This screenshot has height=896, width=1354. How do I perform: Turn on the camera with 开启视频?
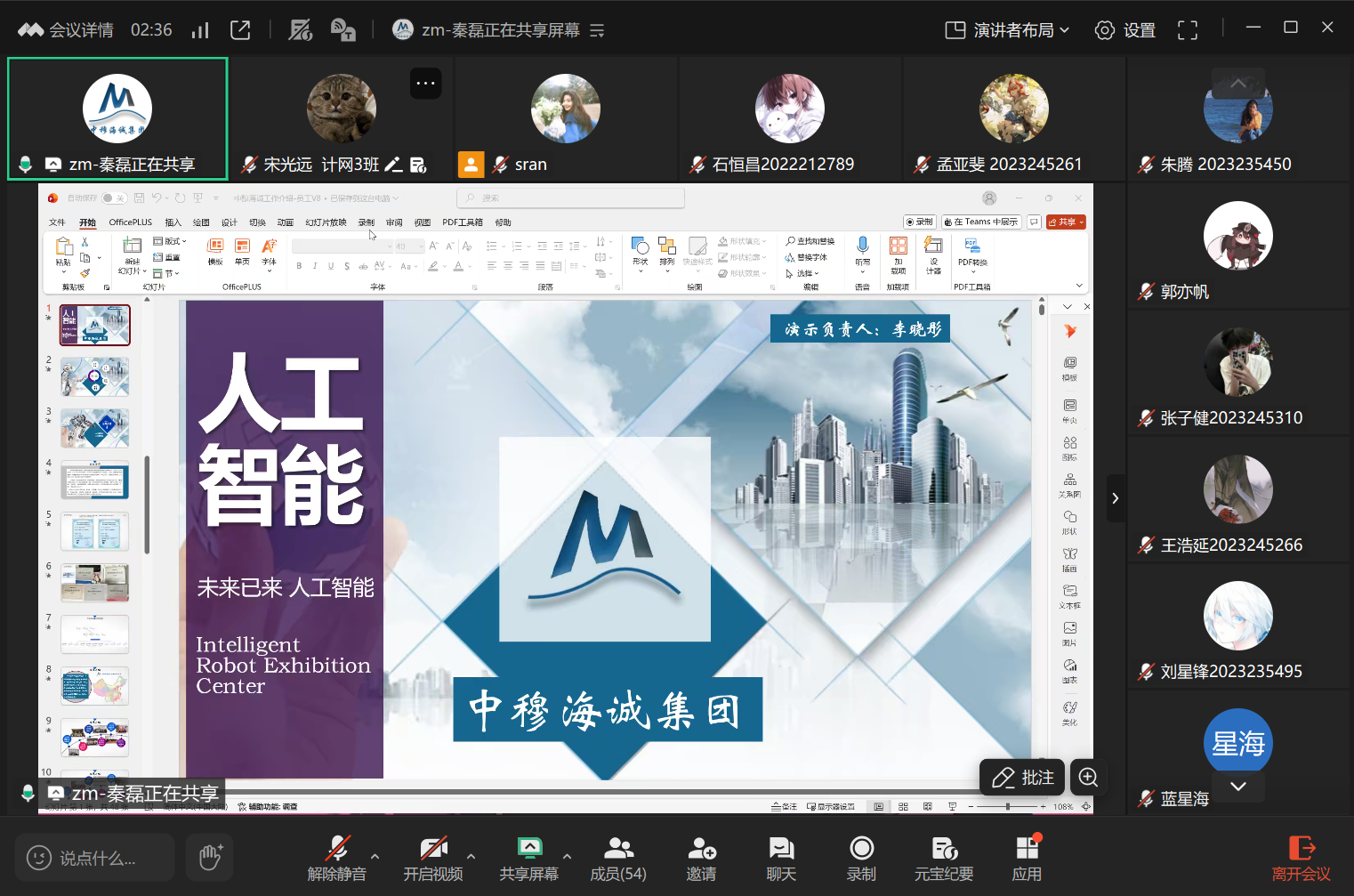coord(433,858)
